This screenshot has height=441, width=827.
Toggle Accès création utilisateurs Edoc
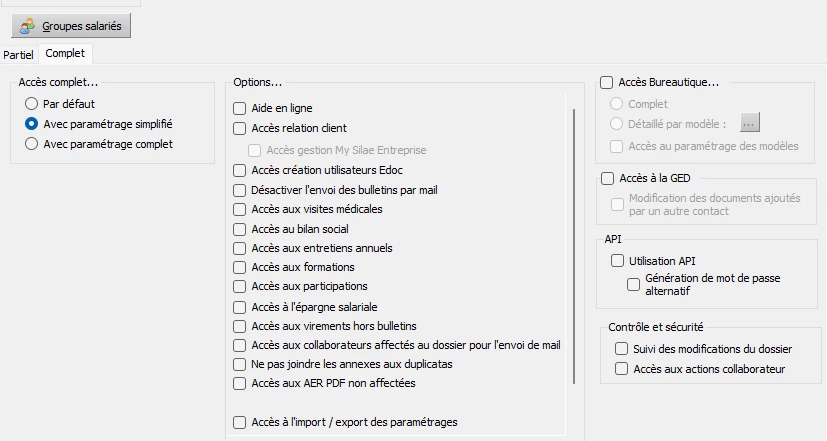coord(239,170)
